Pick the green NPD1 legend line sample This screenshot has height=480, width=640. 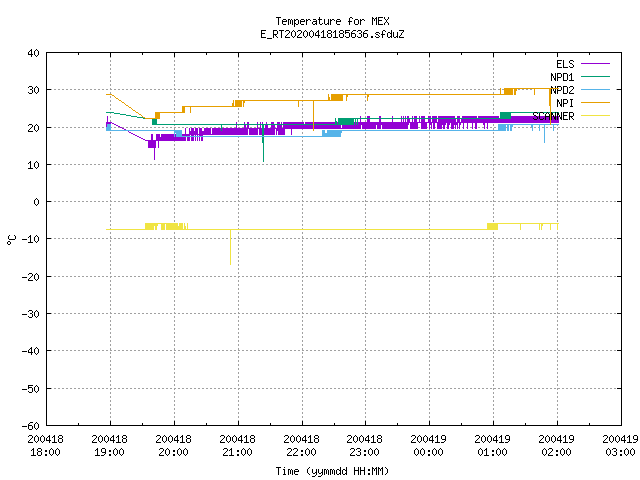595,76
